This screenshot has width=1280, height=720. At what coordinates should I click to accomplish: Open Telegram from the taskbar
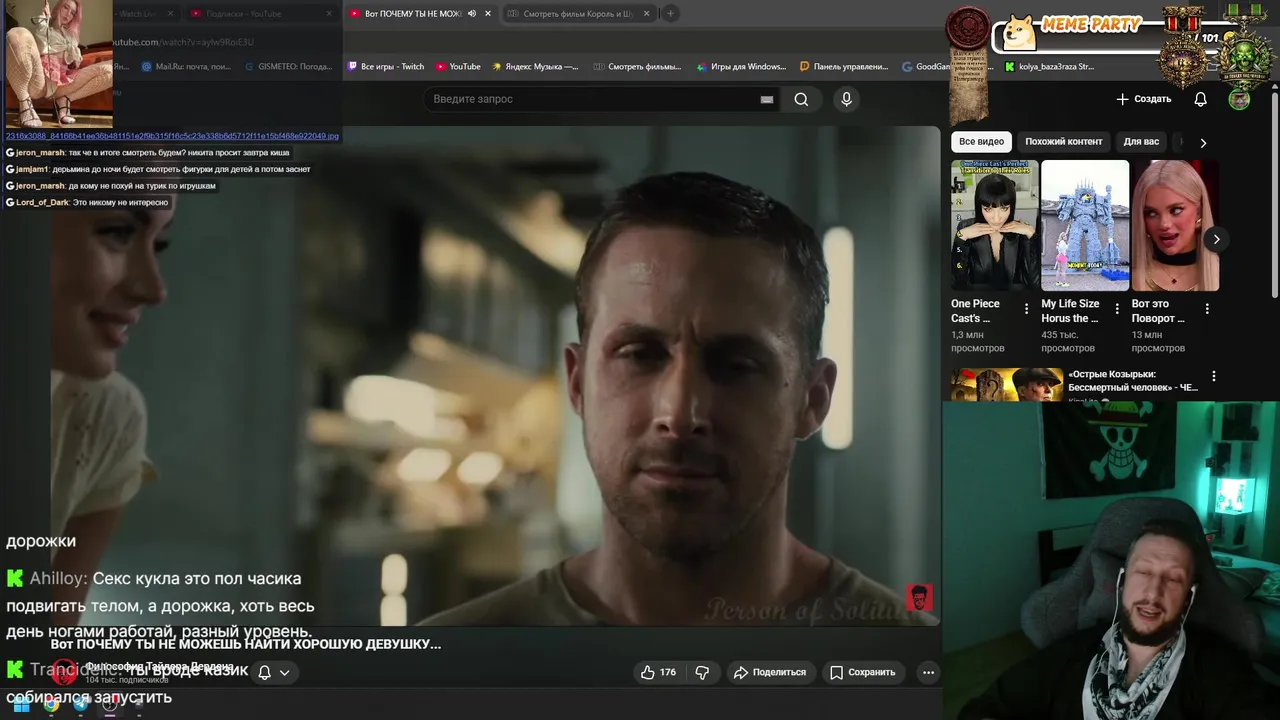tap(81, 705)
